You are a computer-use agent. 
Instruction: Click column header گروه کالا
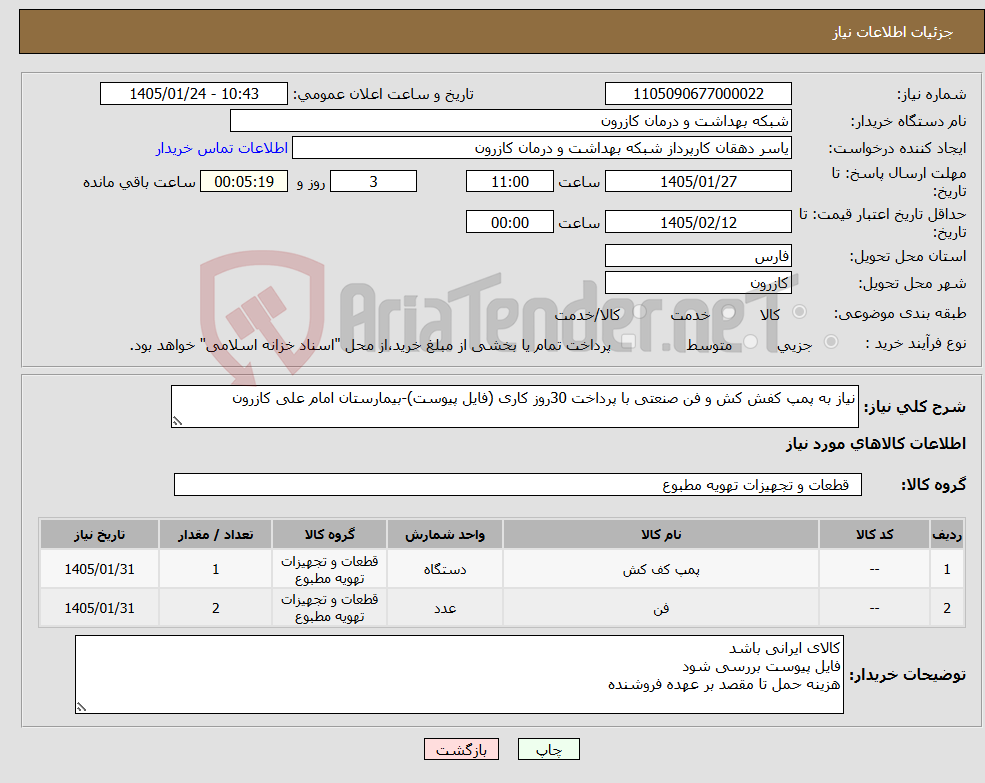point(329,534)
